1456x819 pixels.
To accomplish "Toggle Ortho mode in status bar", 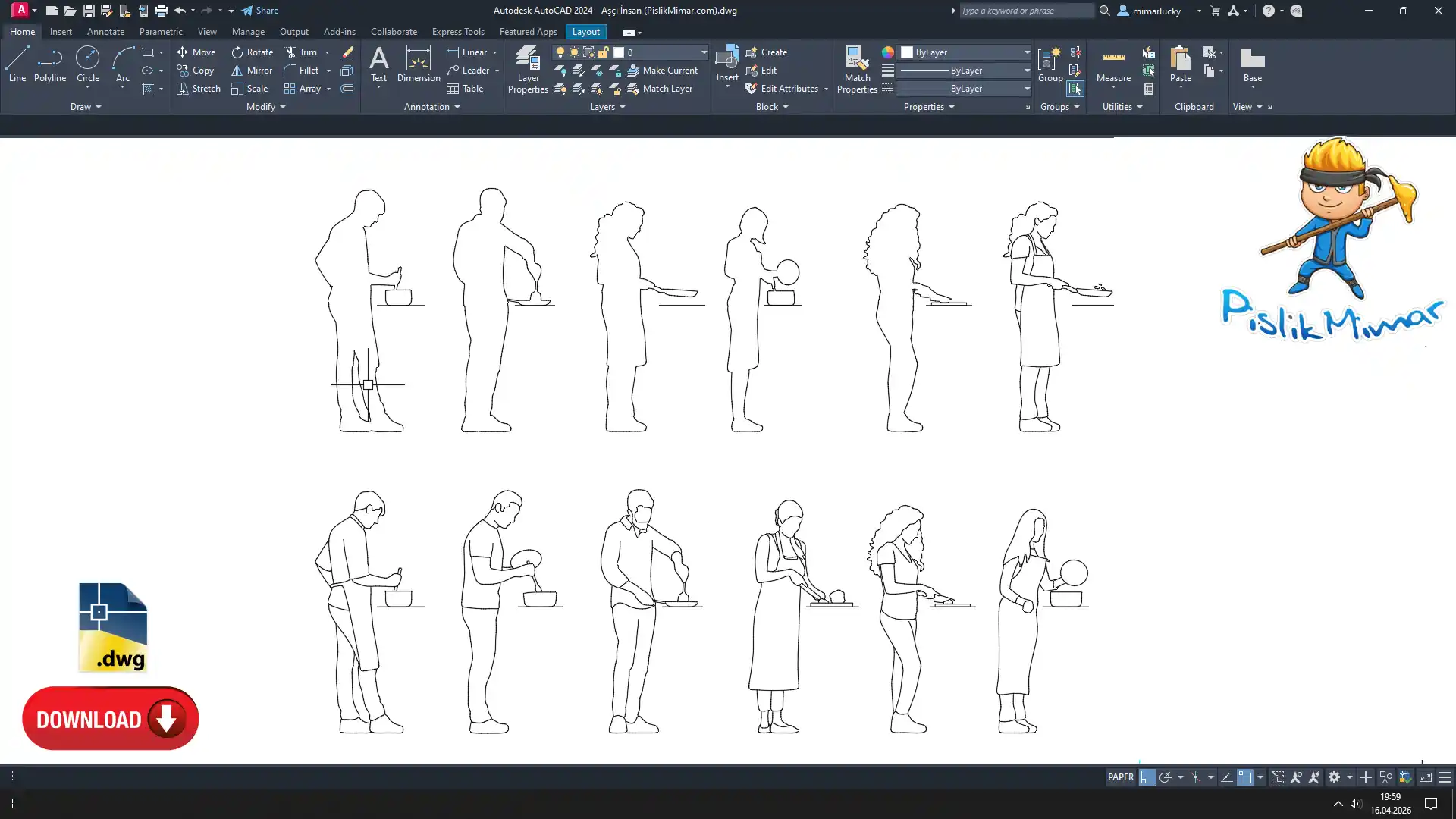I will [1147, 777].
